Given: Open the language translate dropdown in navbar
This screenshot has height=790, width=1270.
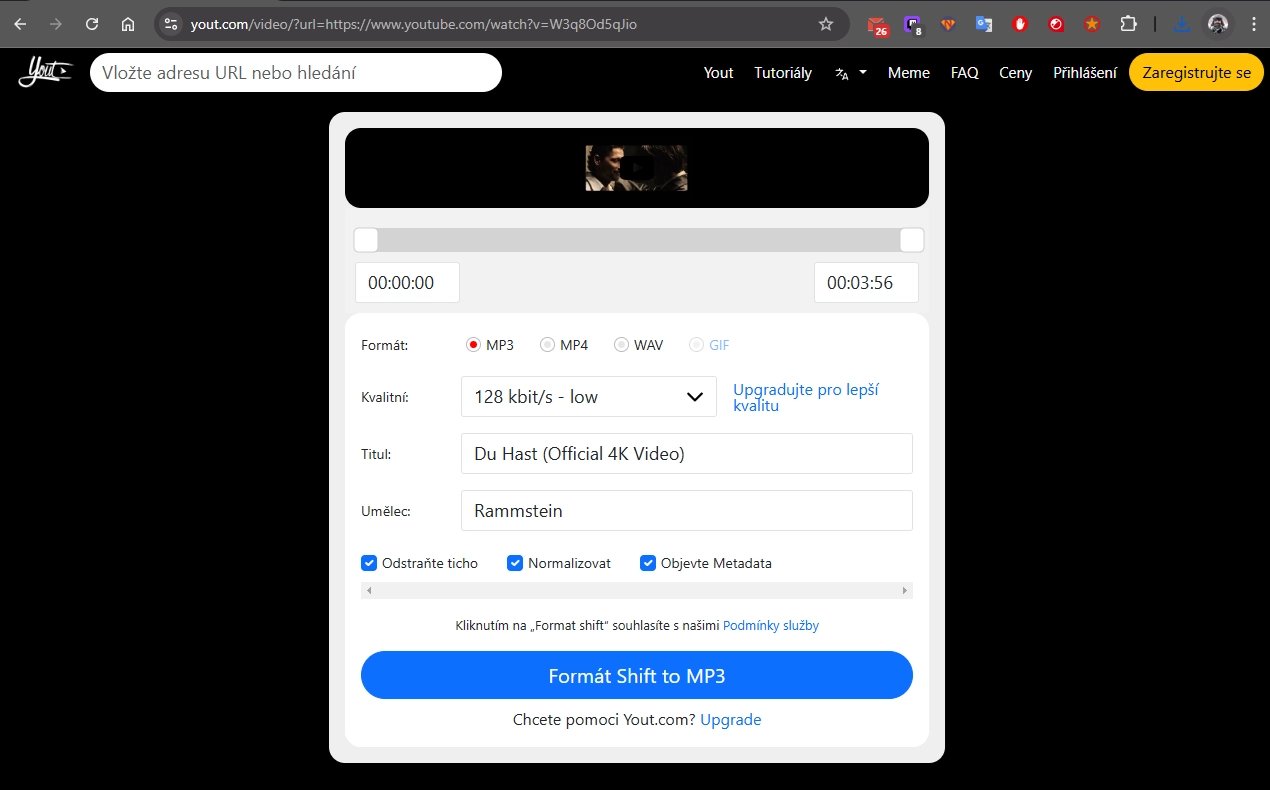Looking at the screenshot, I should pos(851,73).
